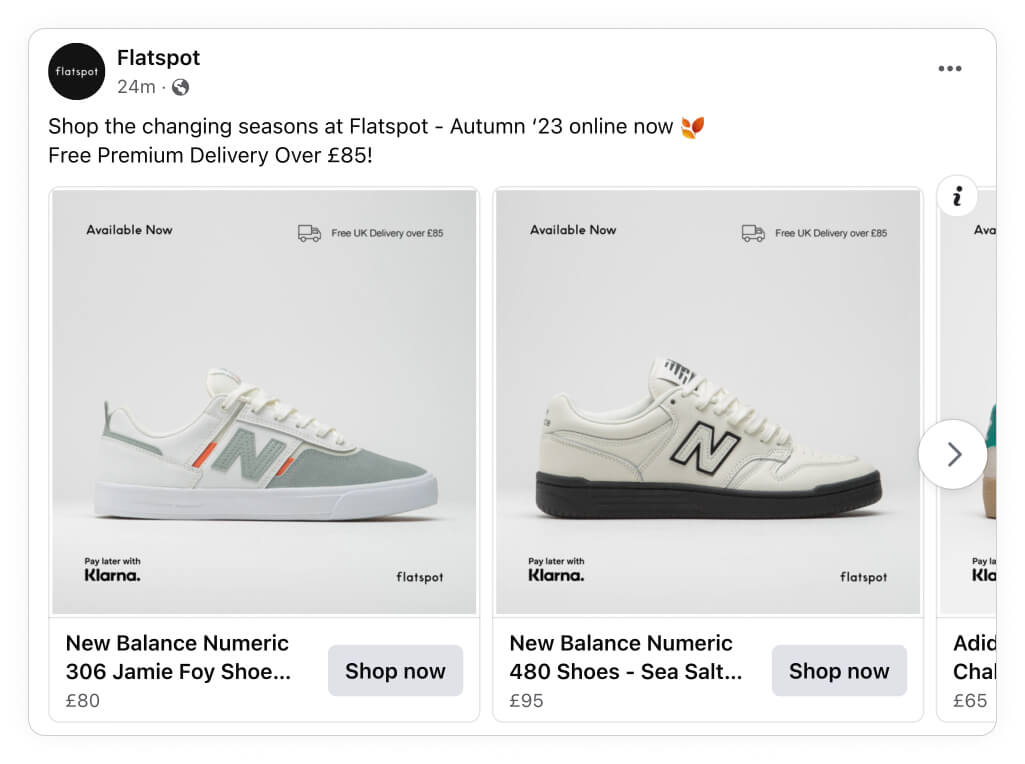The image size is (1025, 764).
Task: Shop now for the Jamie Foy 306 shoes
Action: [x=395, y=671]
